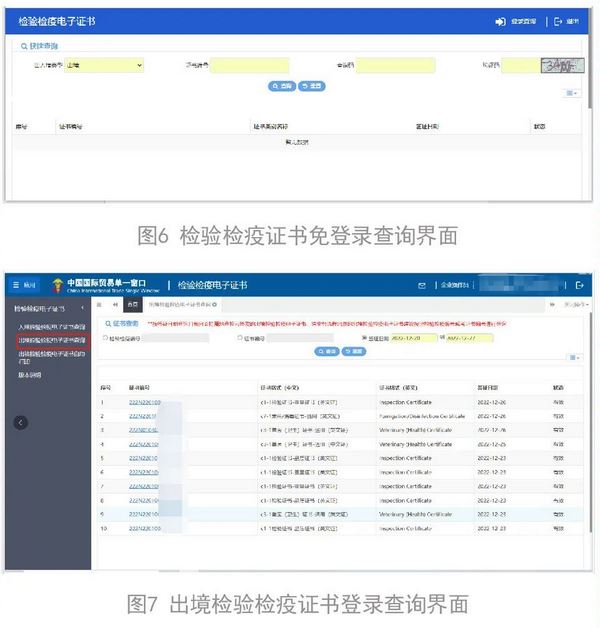The image size is (600, 628).
Task: Open certificate number link in row 9
Action: (144, 514)
